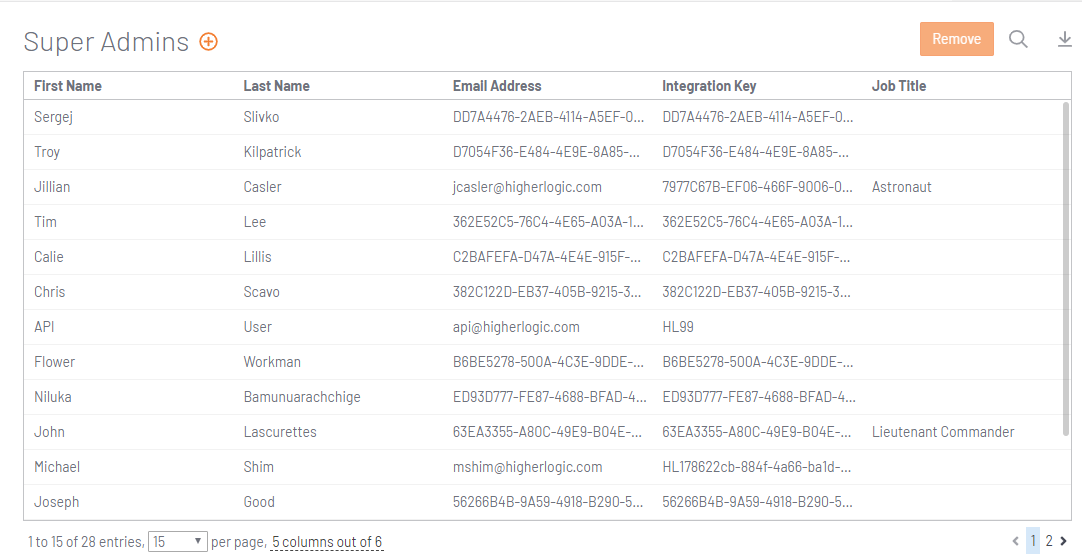Click the api@higherlogic.com email cell
Image resolution: width=1082 pixels, height=557 pixels.
[516, 327]
